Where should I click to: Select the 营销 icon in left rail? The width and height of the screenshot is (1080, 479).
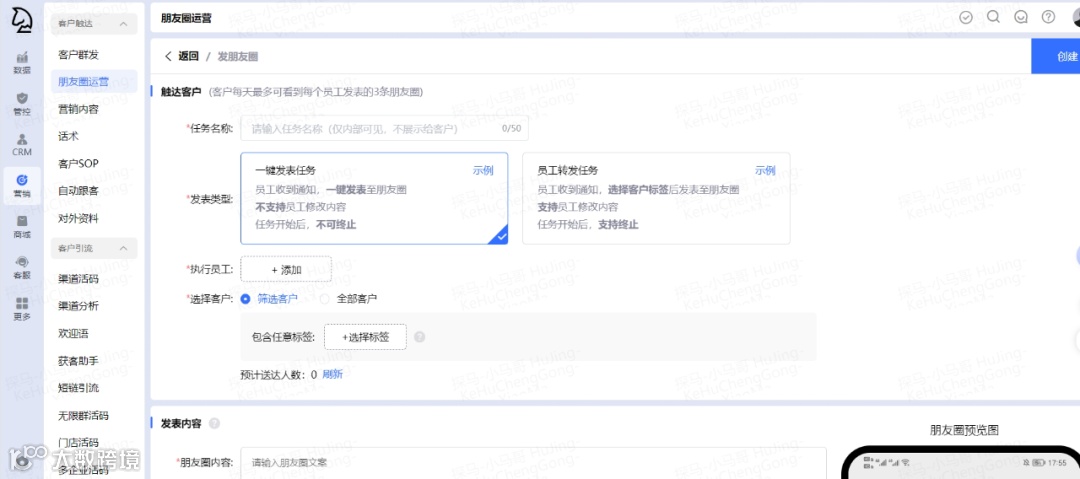[x=22, y=186]
